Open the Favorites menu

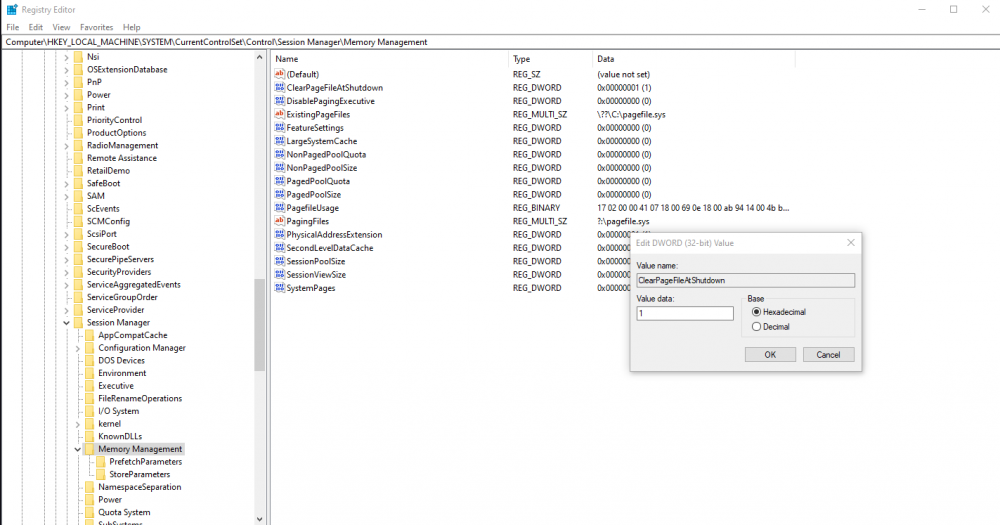point(96,27)
